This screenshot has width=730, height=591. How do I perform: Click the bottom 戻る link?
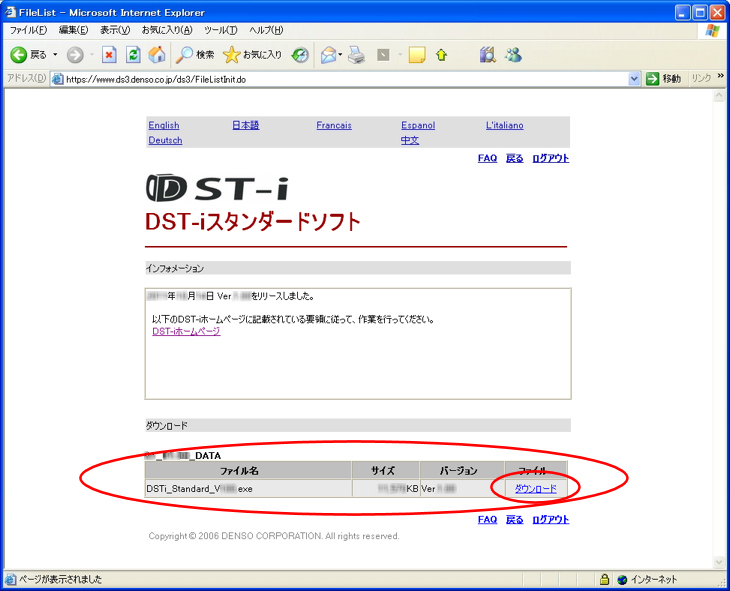click(x=514, y=519)
